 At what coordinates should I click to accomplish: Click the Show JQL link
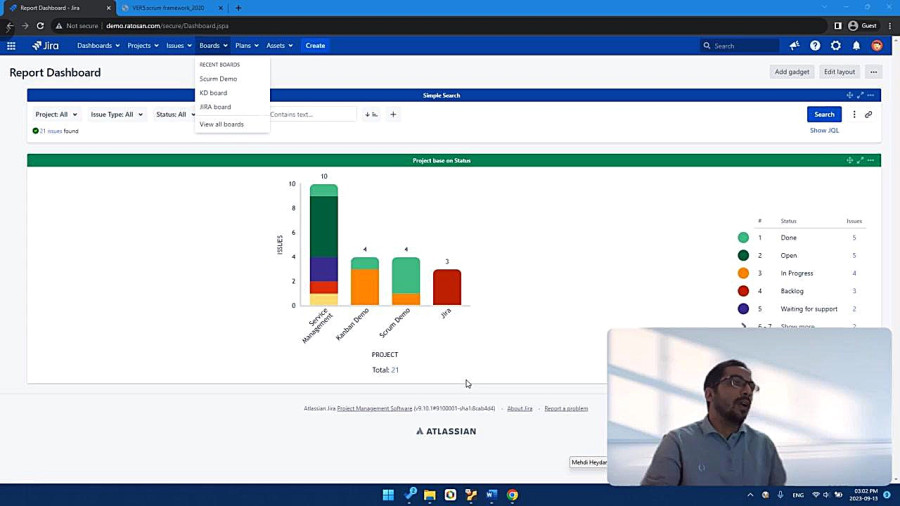824,131
